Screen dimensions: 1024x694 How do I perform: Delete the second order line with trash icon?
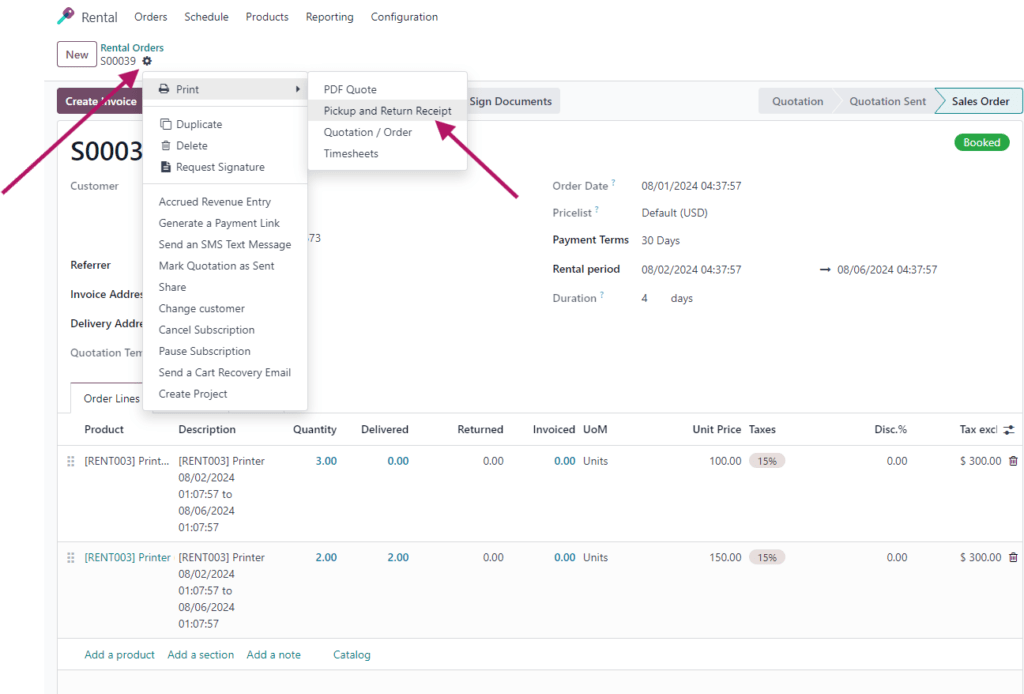pyautogui.click(x=1013, y=557)
